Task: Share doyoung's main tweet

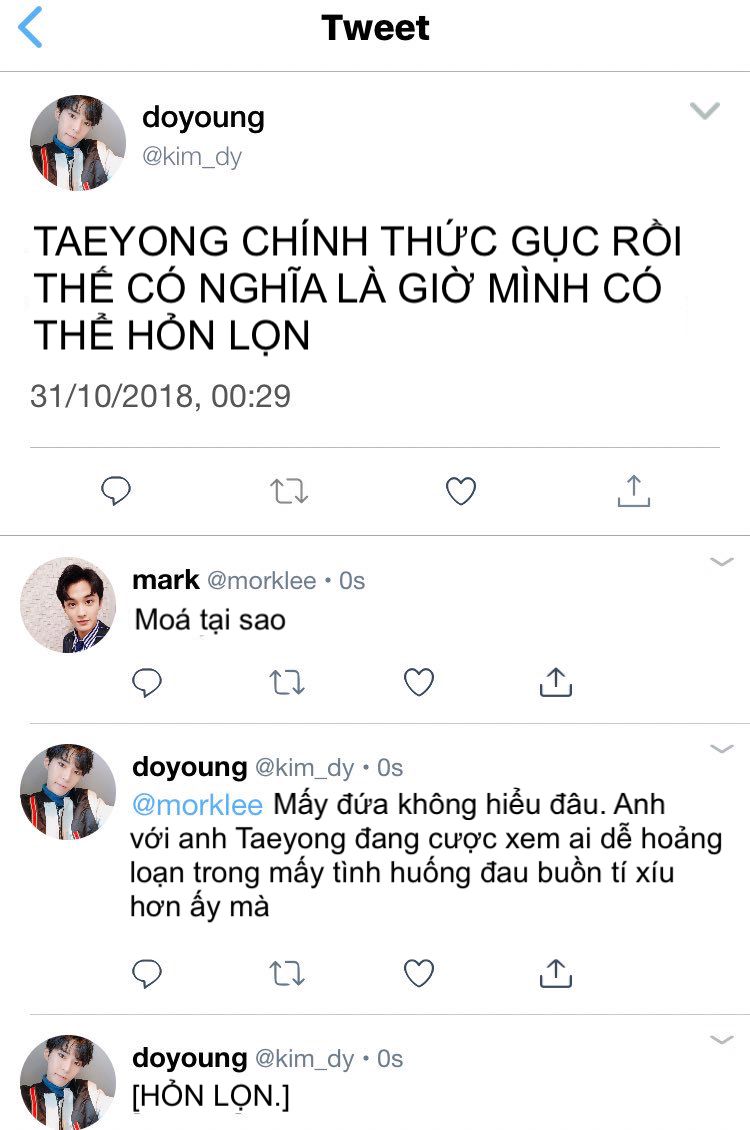Action: pos(634,491)
